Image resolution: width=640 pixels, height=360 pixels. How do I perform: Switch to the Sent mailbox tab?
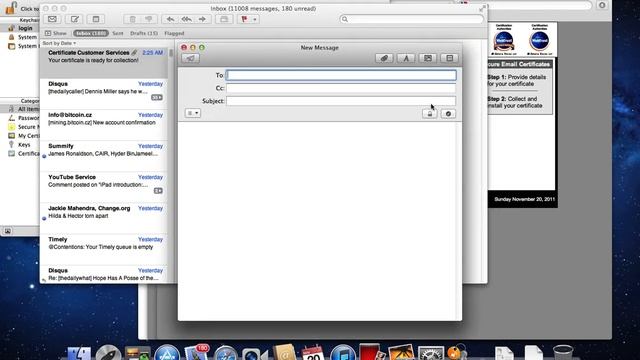click(x=118, y=33)
